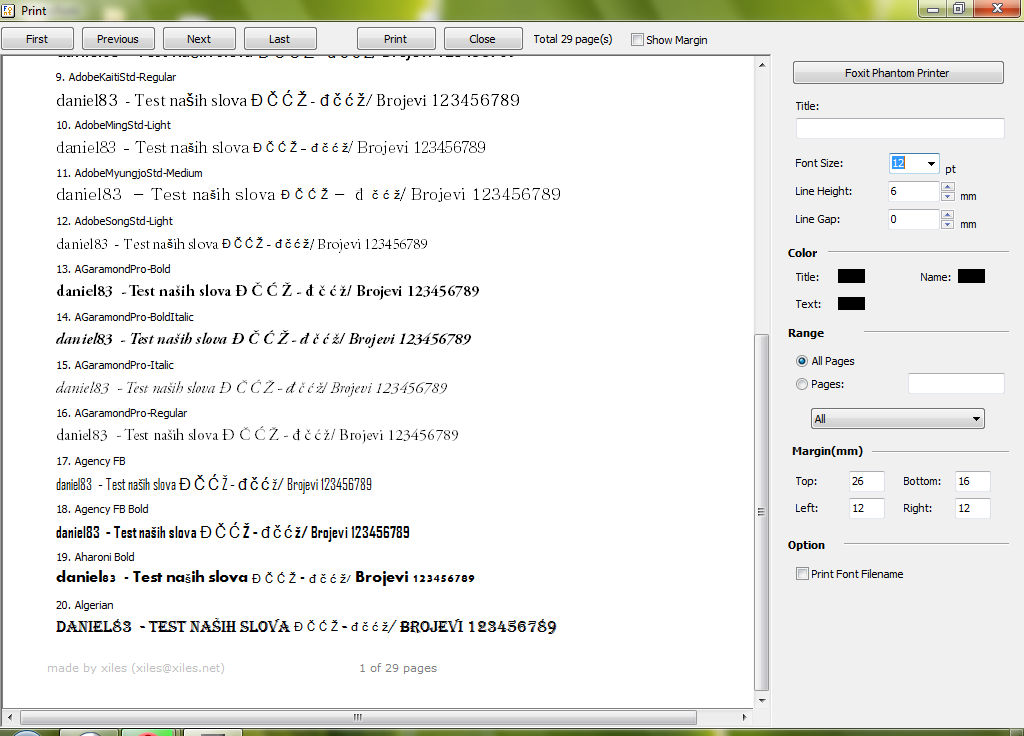Click font label 14. AGaramondPro-BoldItalic

tap(125, 317)
